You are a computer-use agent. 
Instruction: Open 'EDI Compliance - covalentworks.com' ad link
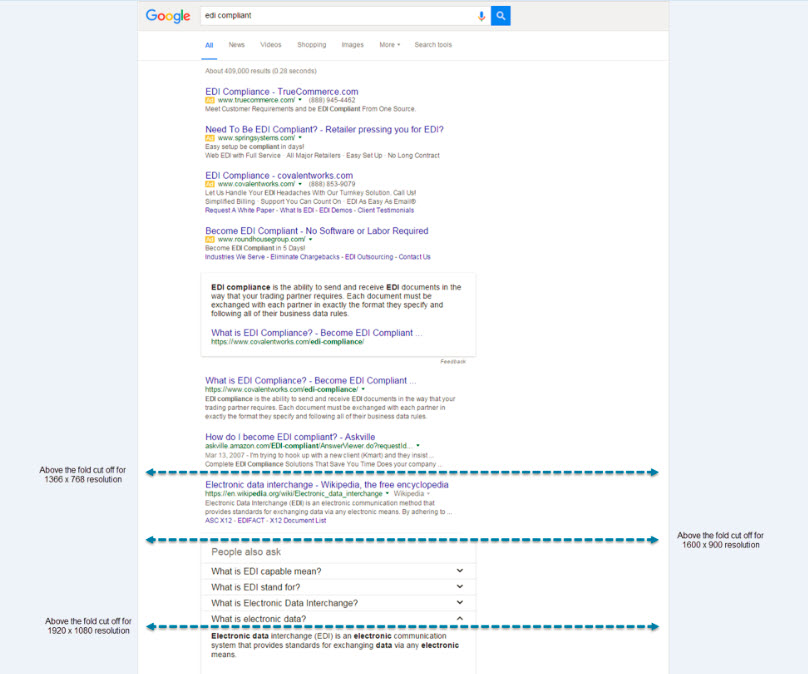279,176
